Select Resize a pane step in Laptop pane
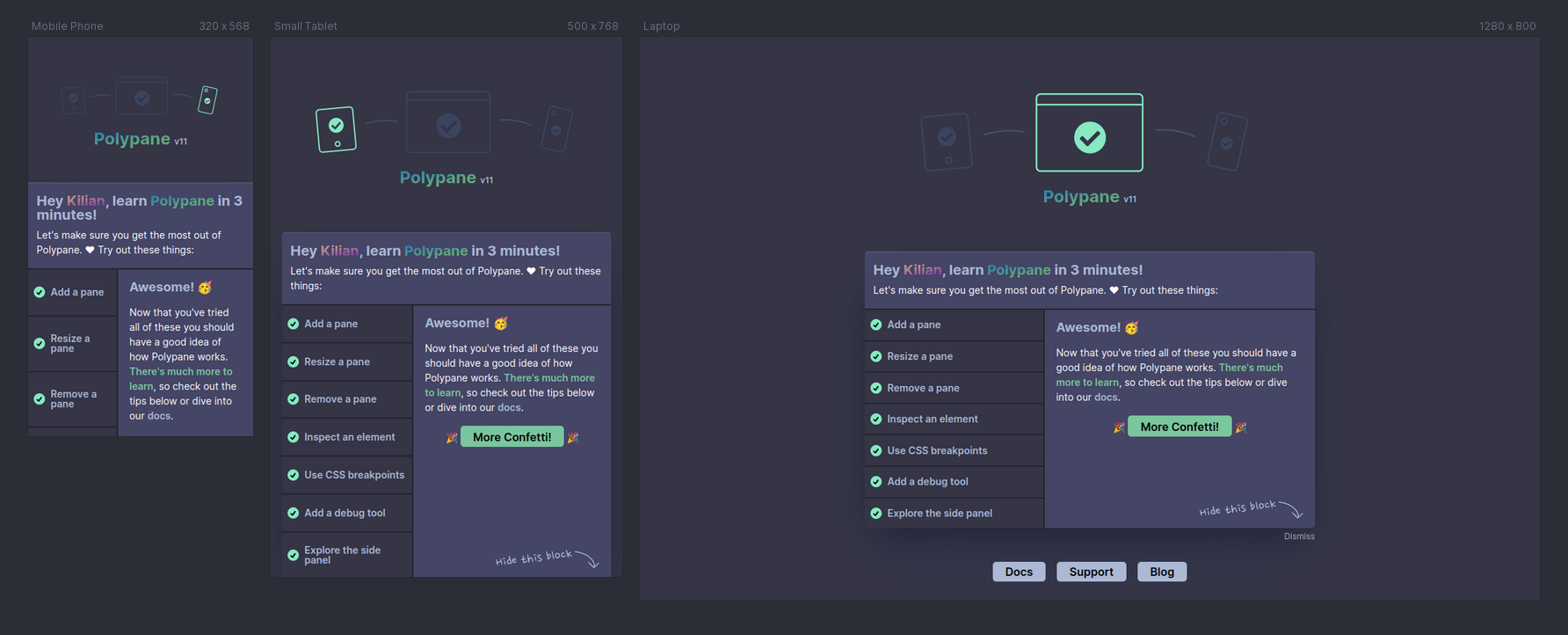1568x635 pixels. click(955, 356)
